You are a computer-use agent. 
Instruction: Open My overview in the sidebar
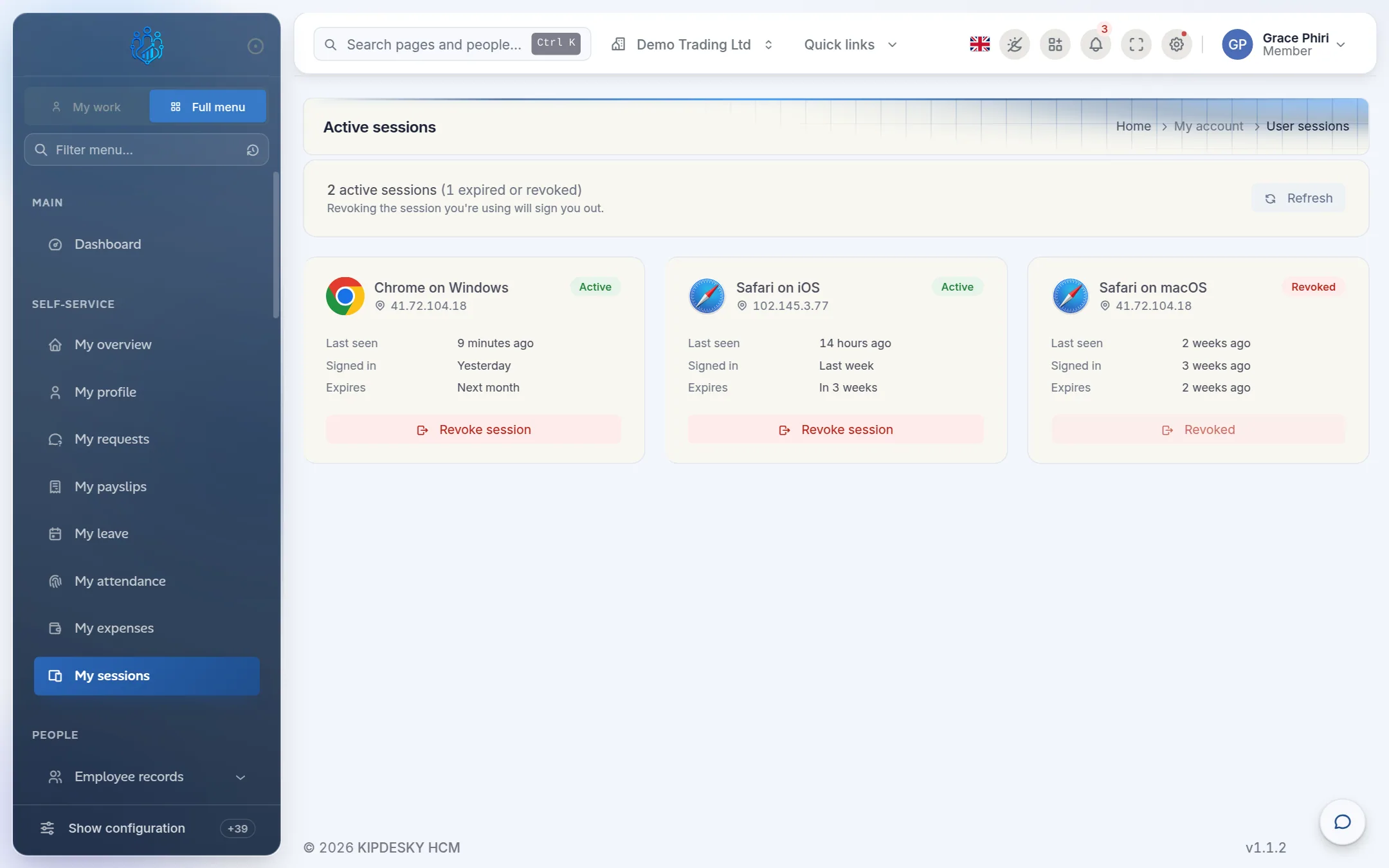coord(147,345)
